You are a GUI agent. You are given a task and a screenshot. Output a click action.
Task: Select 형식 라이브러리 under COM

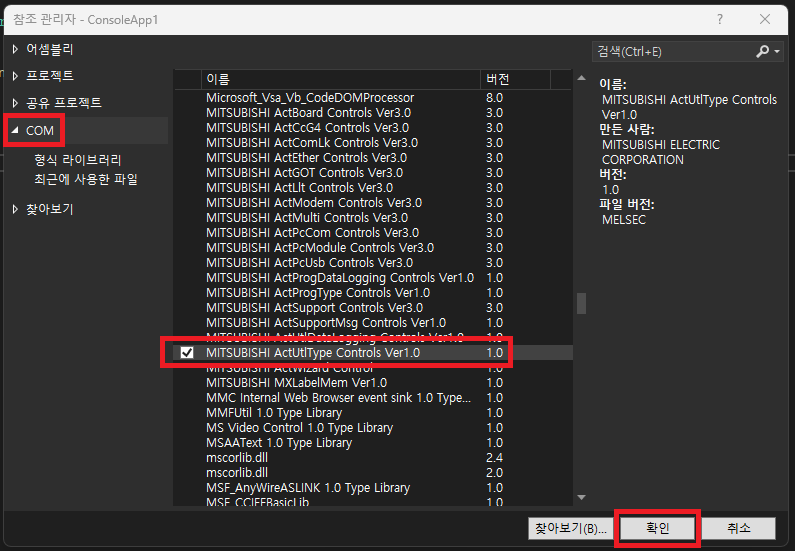tap(78, 160)
